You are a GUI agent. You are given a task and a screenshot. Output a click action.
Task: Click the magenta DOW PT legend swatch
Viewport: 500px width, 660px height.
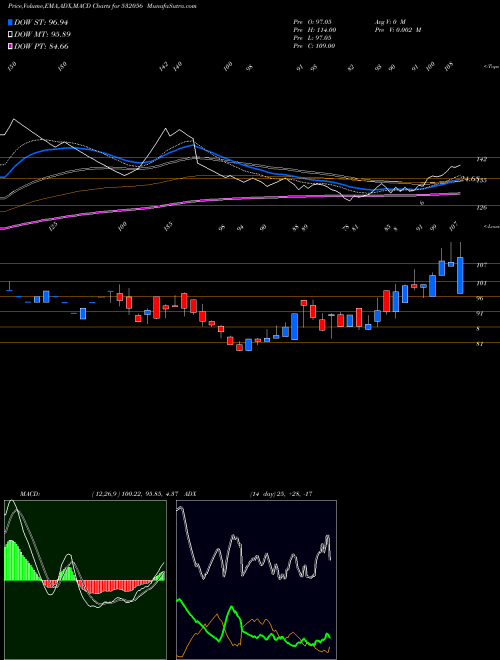10,46
